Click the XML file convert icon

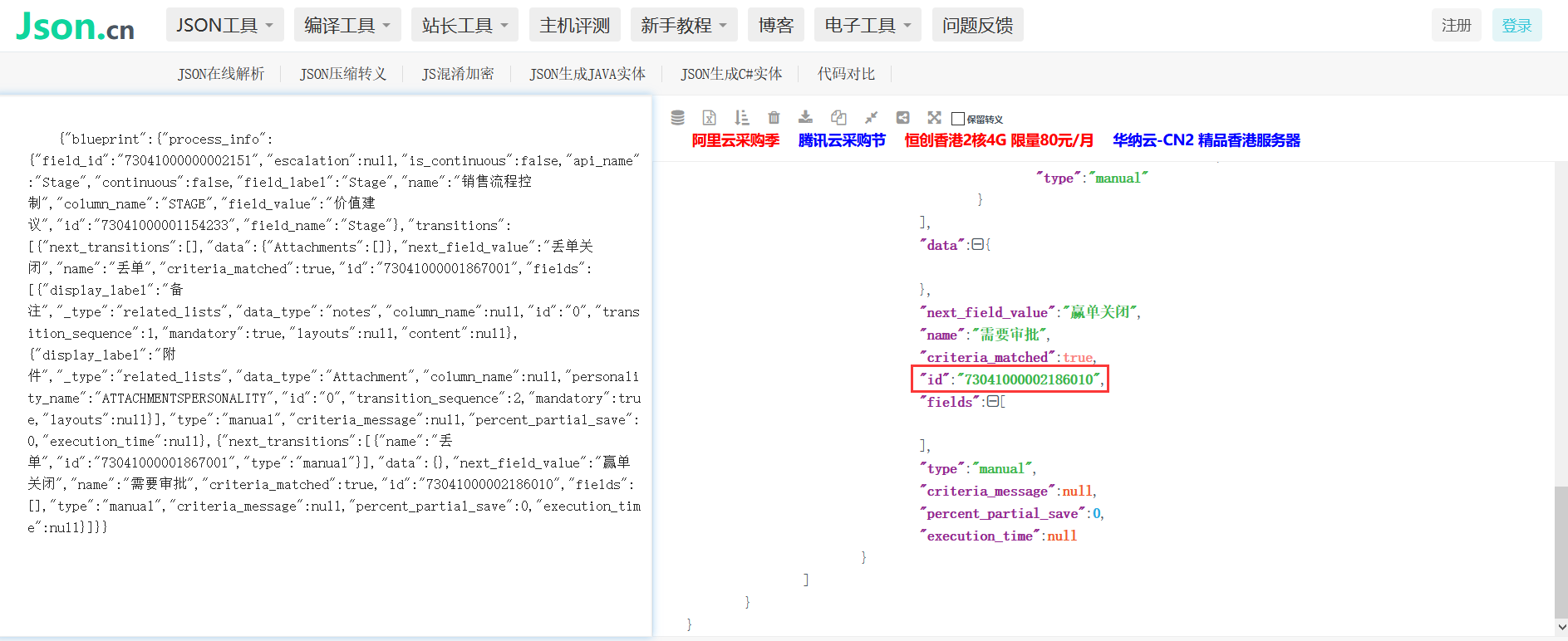pyautogui.click(x=709, y=118)
